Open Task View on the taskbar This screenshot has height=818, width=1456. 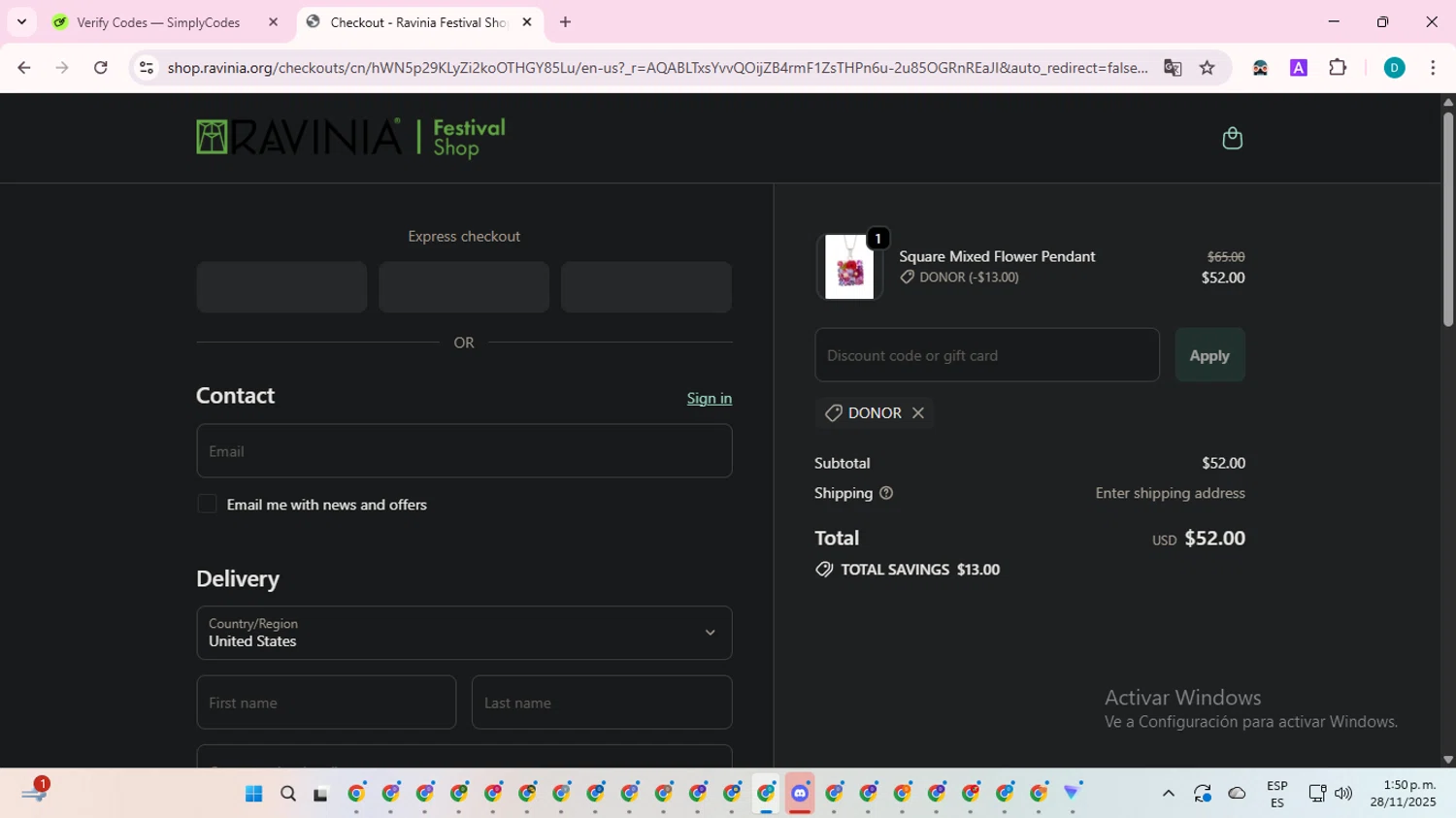321,794
